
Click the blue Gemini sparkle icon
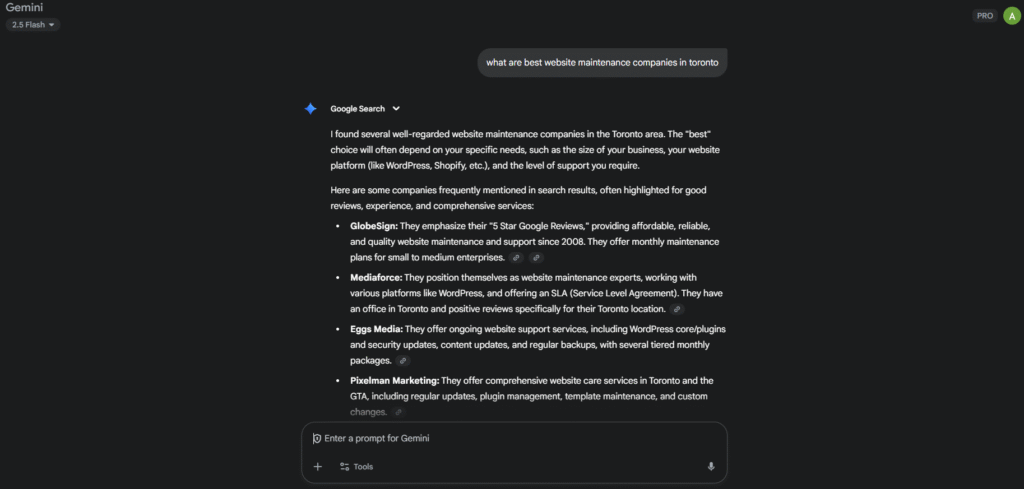tap(311, 109)
